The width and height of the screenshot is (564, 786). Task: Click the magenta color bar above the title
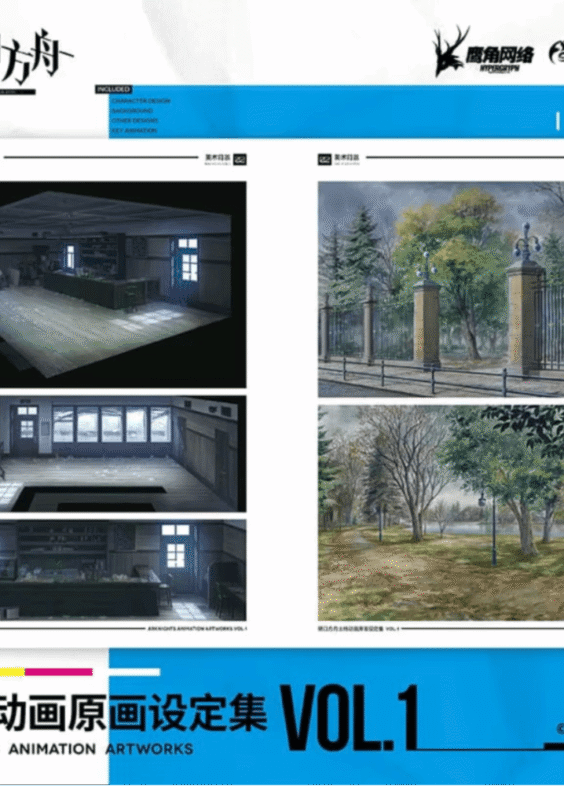click(x=59, y=672)
